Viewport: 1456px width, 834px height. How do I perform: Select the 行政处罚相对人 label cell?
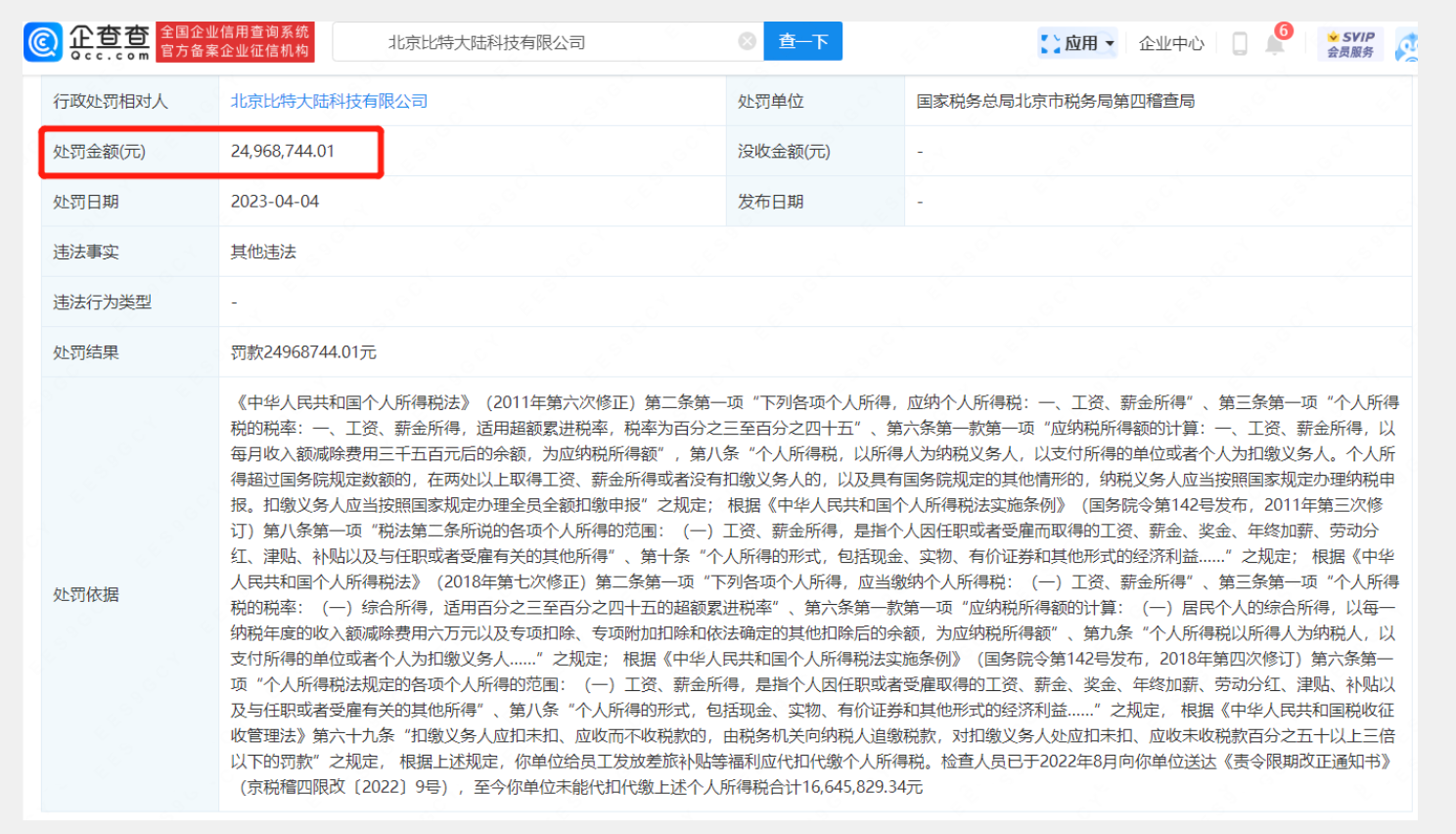tap(130, 101)
